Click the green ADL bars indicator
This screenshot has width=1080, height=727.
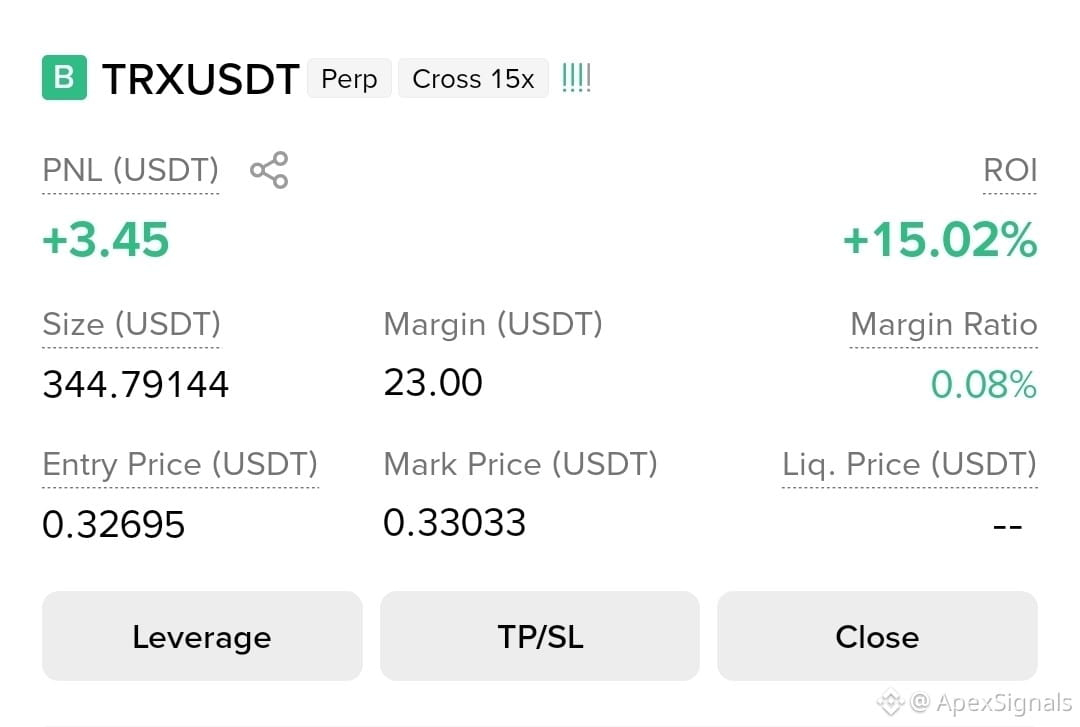(x=577, y=78)
